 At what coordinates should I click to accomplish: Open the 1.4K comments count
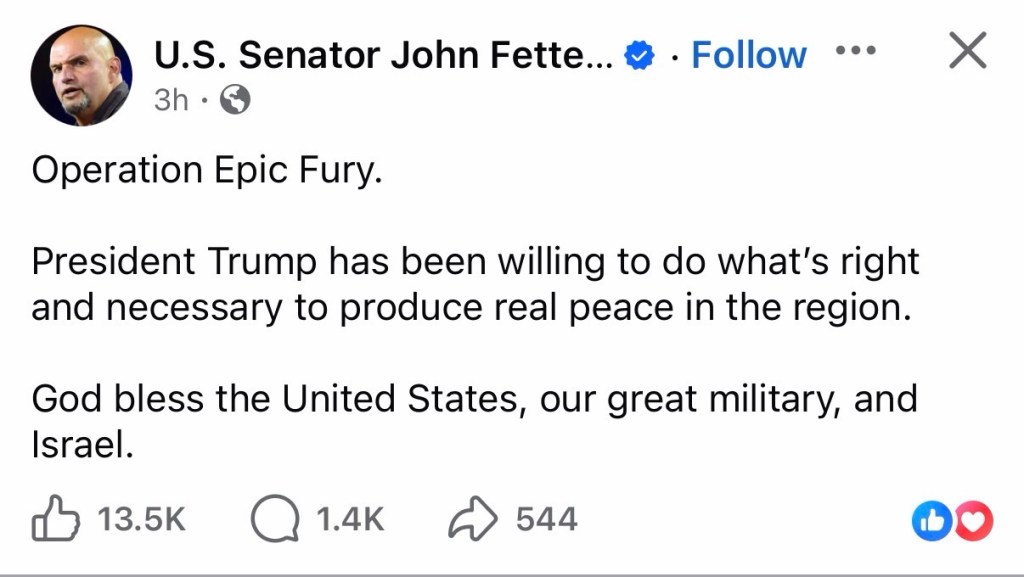click(350, 520)
